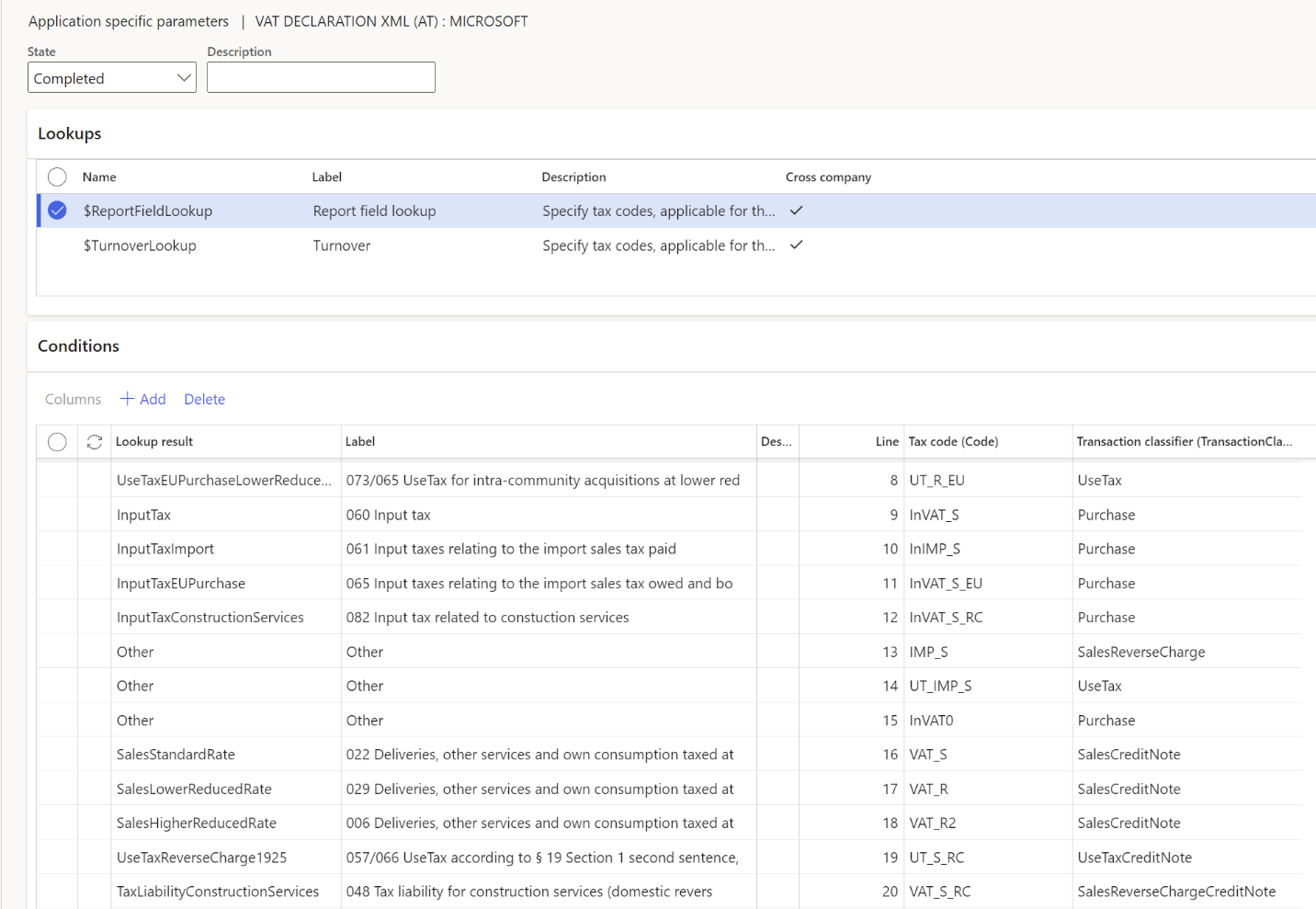Image resolution: width=1316 pixels, height=909 pixels.
Task: Select the $TurnoverLookup row
Action: pos(675,245)
